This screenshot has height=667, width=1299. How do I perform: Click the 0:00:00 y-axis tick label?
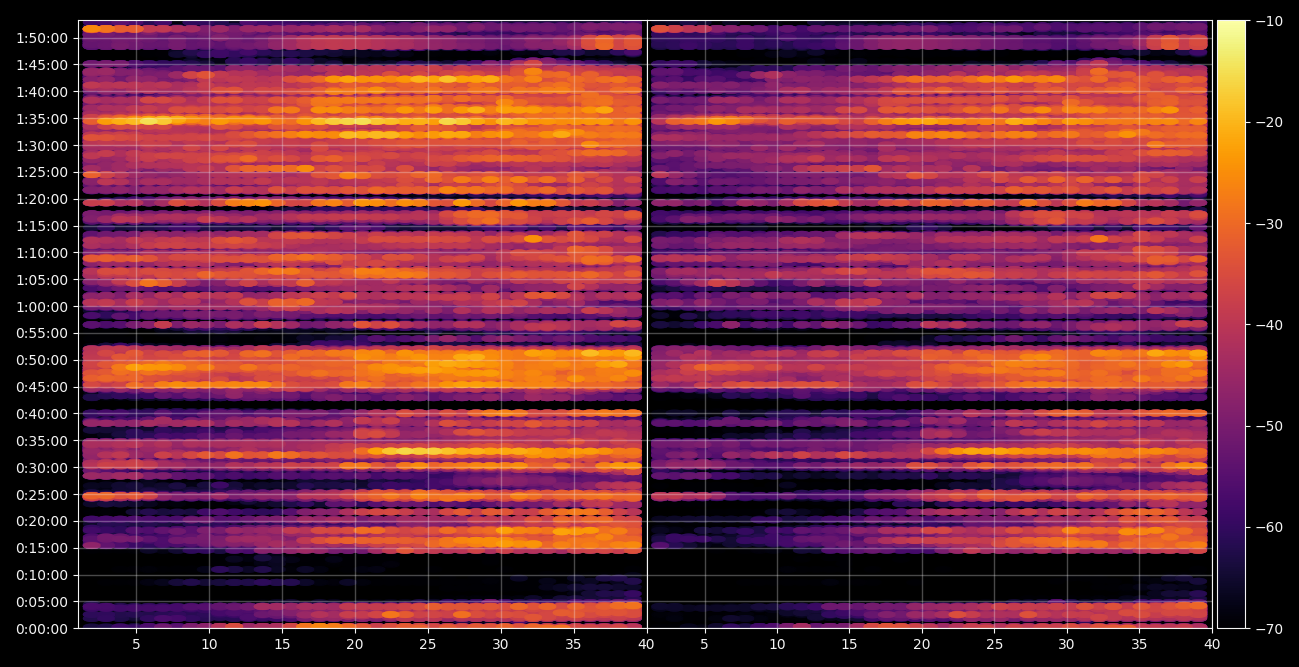pos(42,629)
